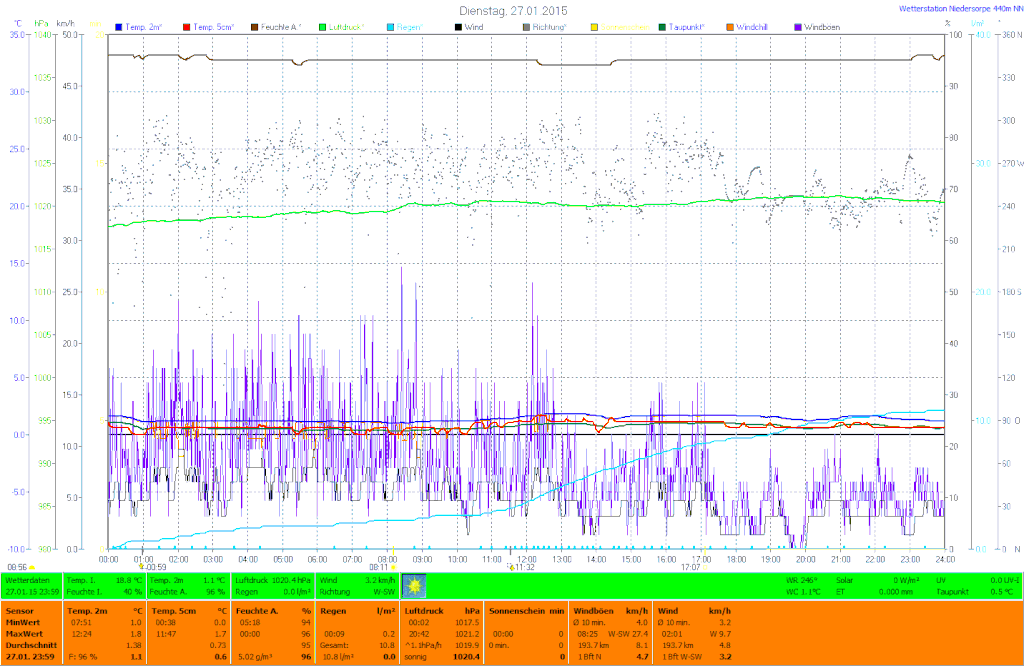Click the sunny weather icon
The height and width of the screenshot is (666, 1024).
pos(412,586)
